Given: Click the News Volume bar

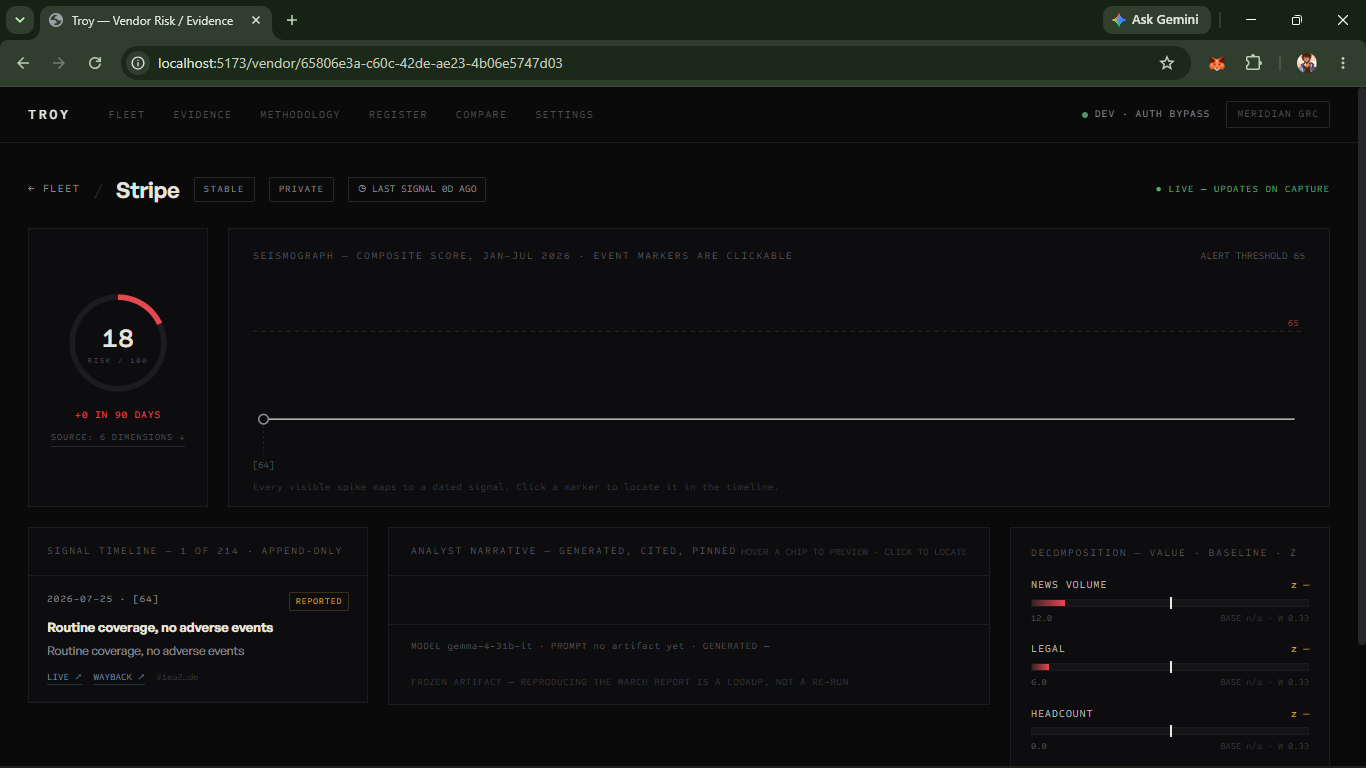Looking at the screenshot, I should pos(1170,603).
